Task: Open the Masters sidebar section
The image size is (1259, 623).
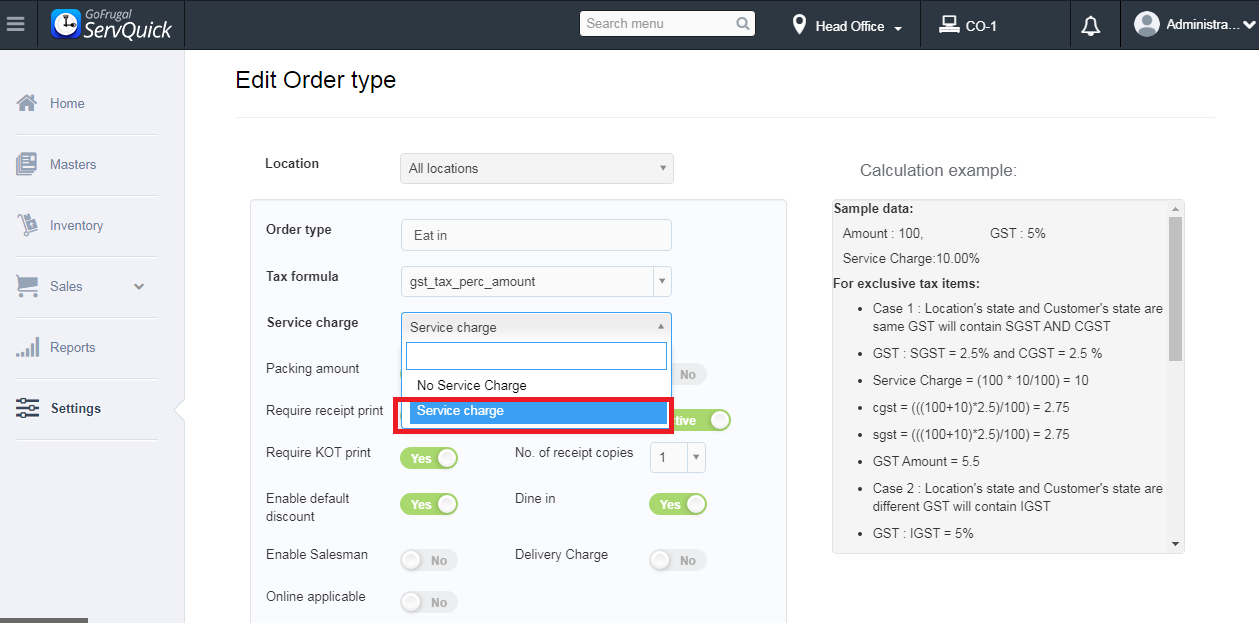Action: click(73, 164)
